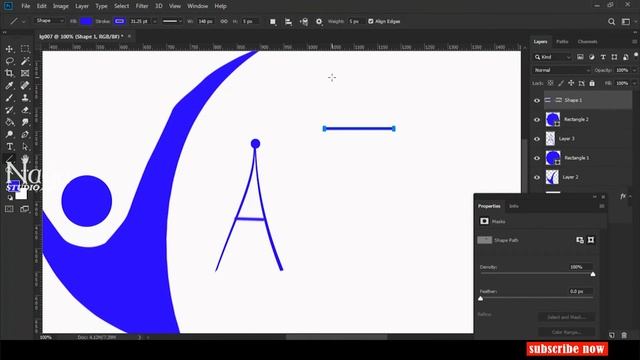Viewport: 640px width, 360px height.
Task: Filter layers by shape type
Action: coord(614,57)
